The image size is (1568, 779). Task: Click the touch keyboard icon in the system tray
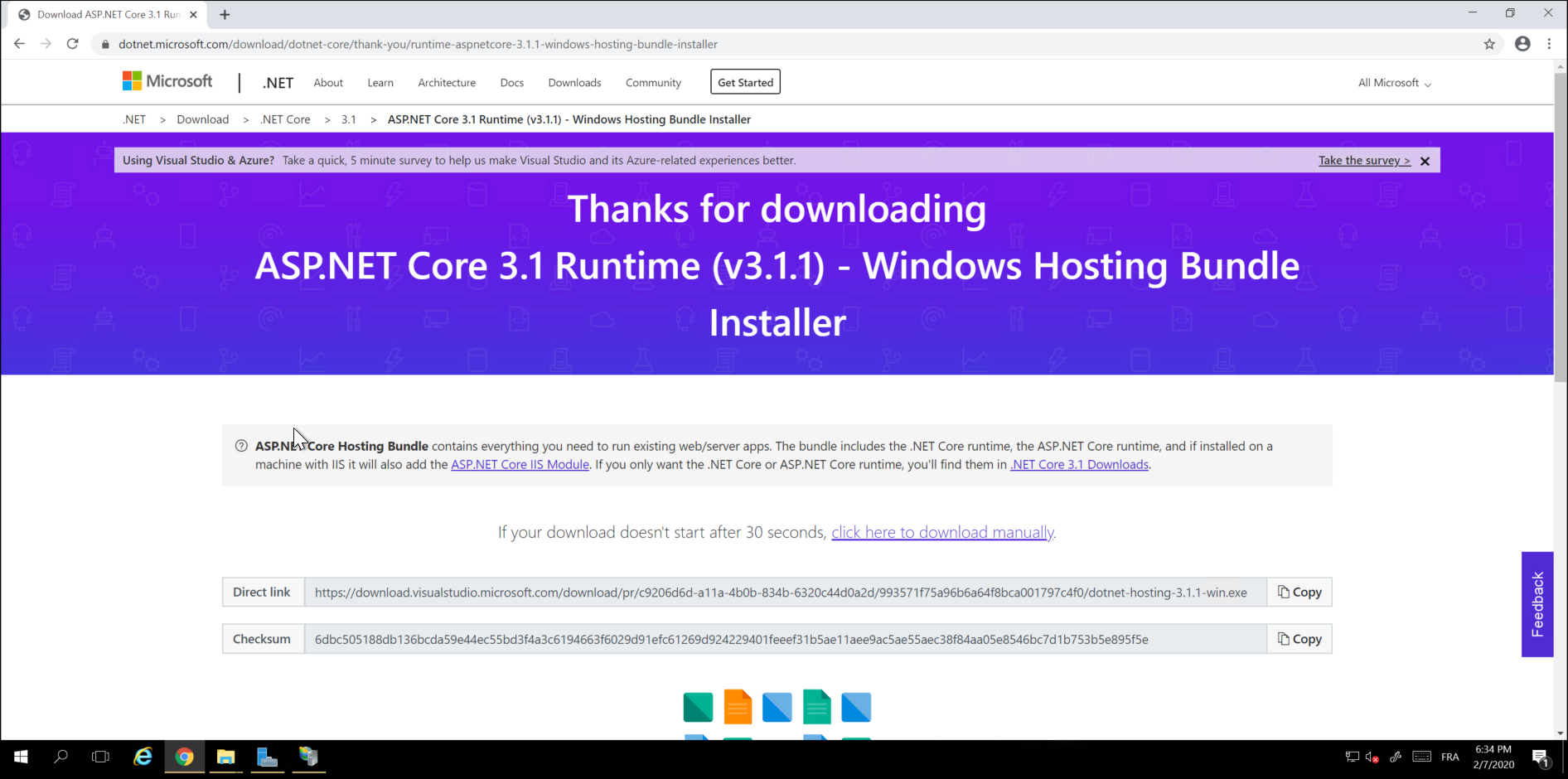coord(1421,757)
